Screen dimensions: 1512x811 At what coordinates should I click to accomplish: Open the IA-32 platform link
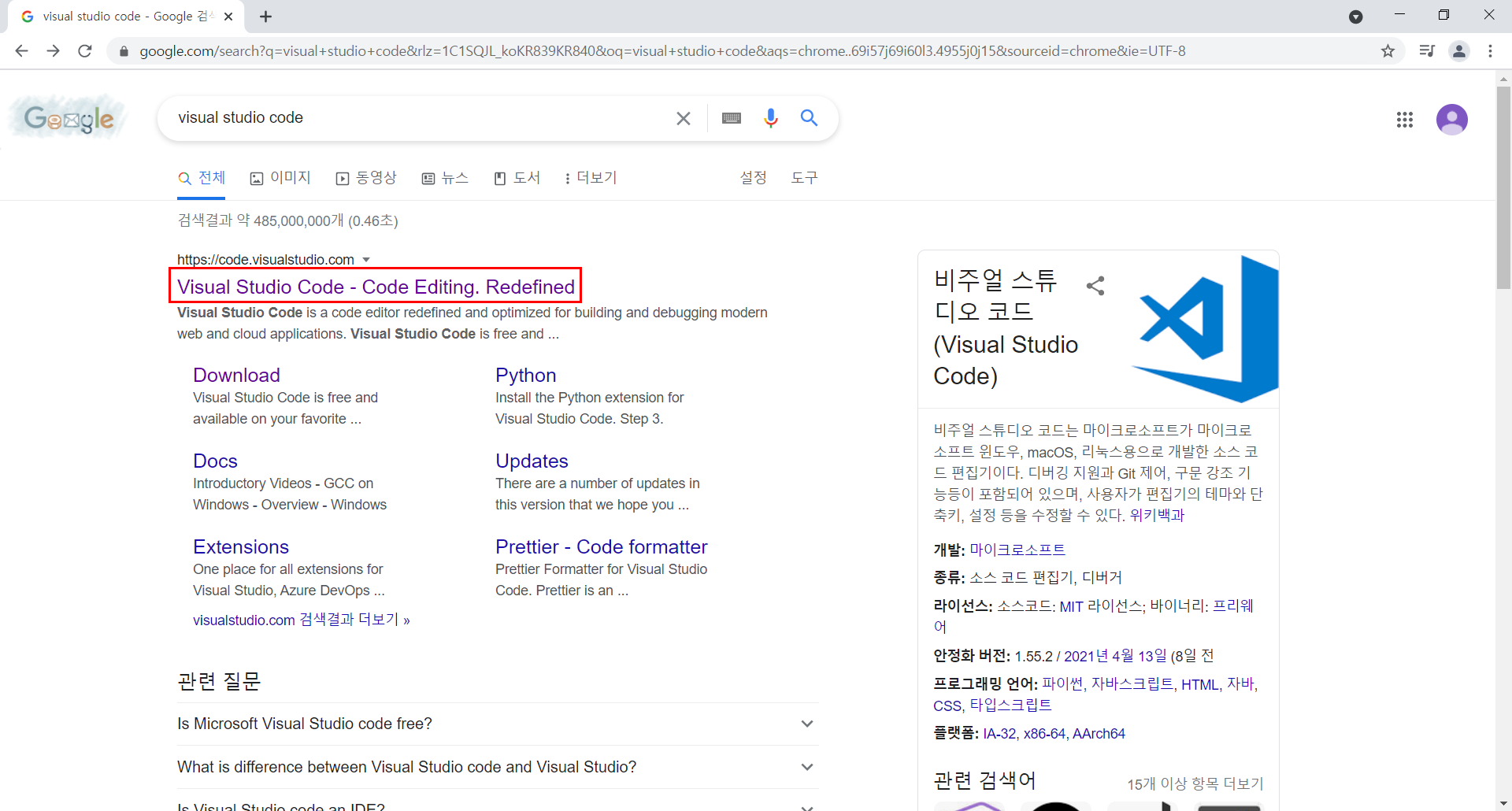point(999,734)
